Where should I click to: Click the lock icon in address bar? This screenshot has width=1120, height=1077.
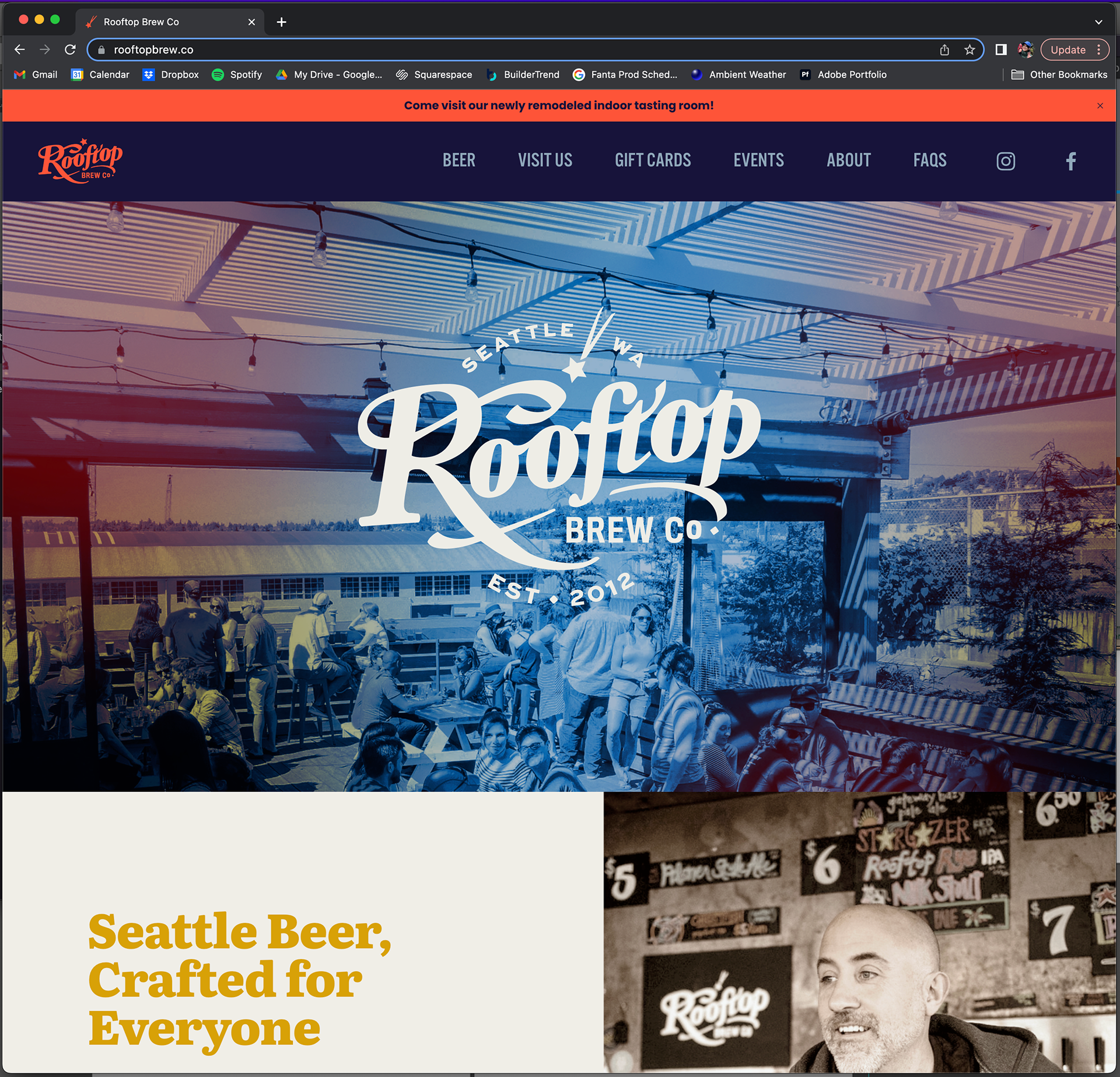click(x=101, y=50)
